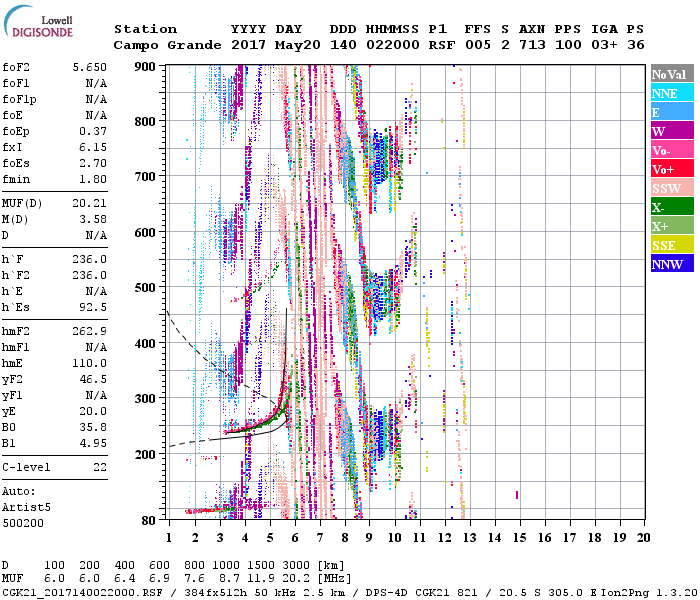Select the NoVal gray legend swatch
Screen dimensions: 700x600
(672, 74)
